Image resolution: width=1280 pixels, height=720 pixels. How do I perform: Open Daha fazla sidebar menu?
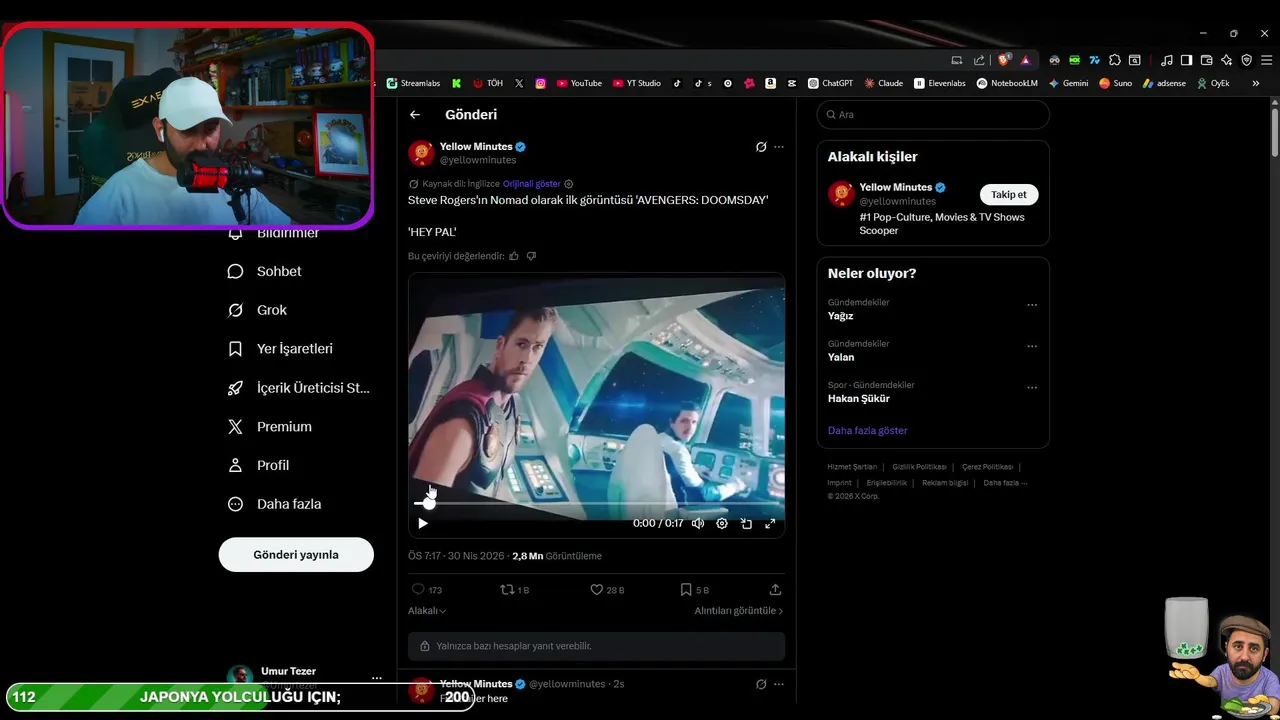tap(275, 504)
